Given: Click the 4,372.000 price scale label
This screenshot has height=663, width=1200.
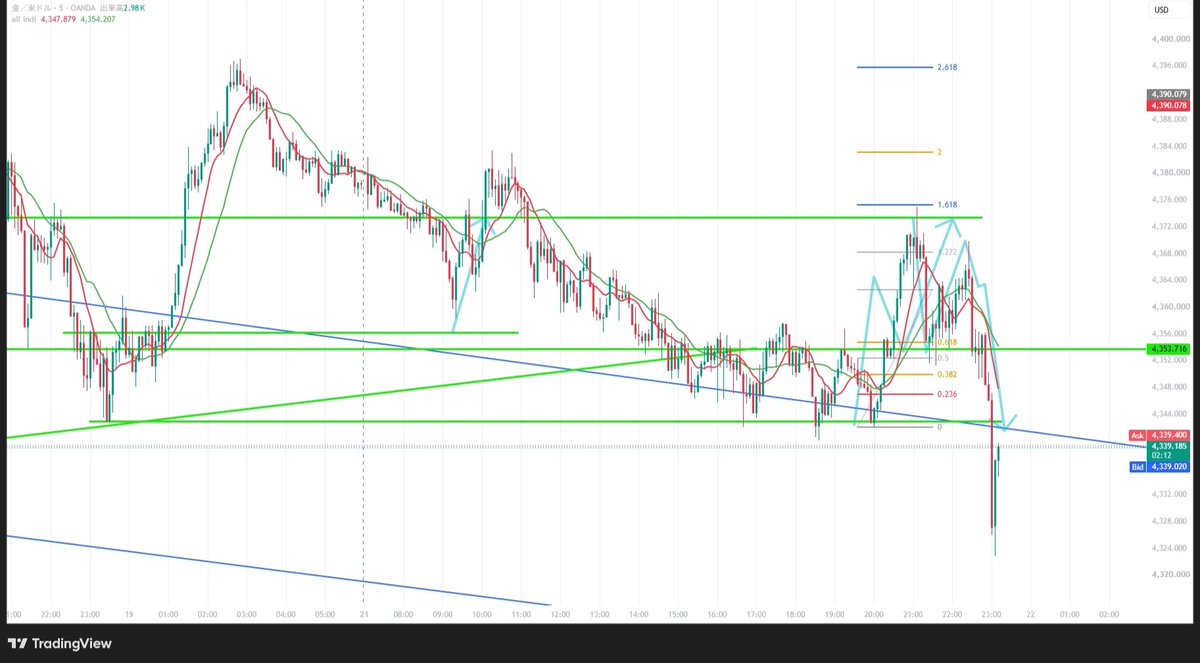Looking at the screenshot, I should click(x=1167, y=226).
